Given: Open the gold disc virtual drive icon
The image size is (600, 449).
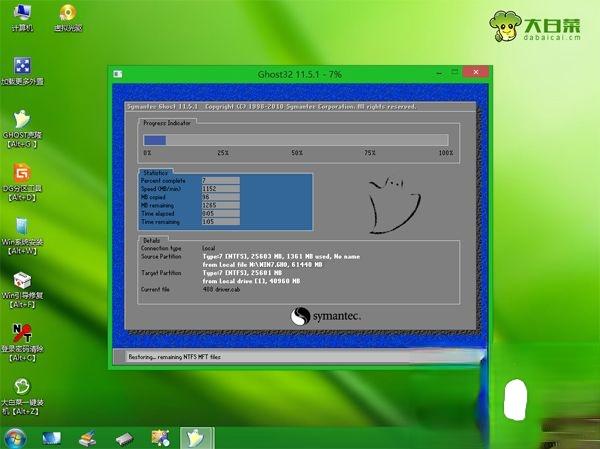Looking at the screenshot, I should tap(68, 18).
